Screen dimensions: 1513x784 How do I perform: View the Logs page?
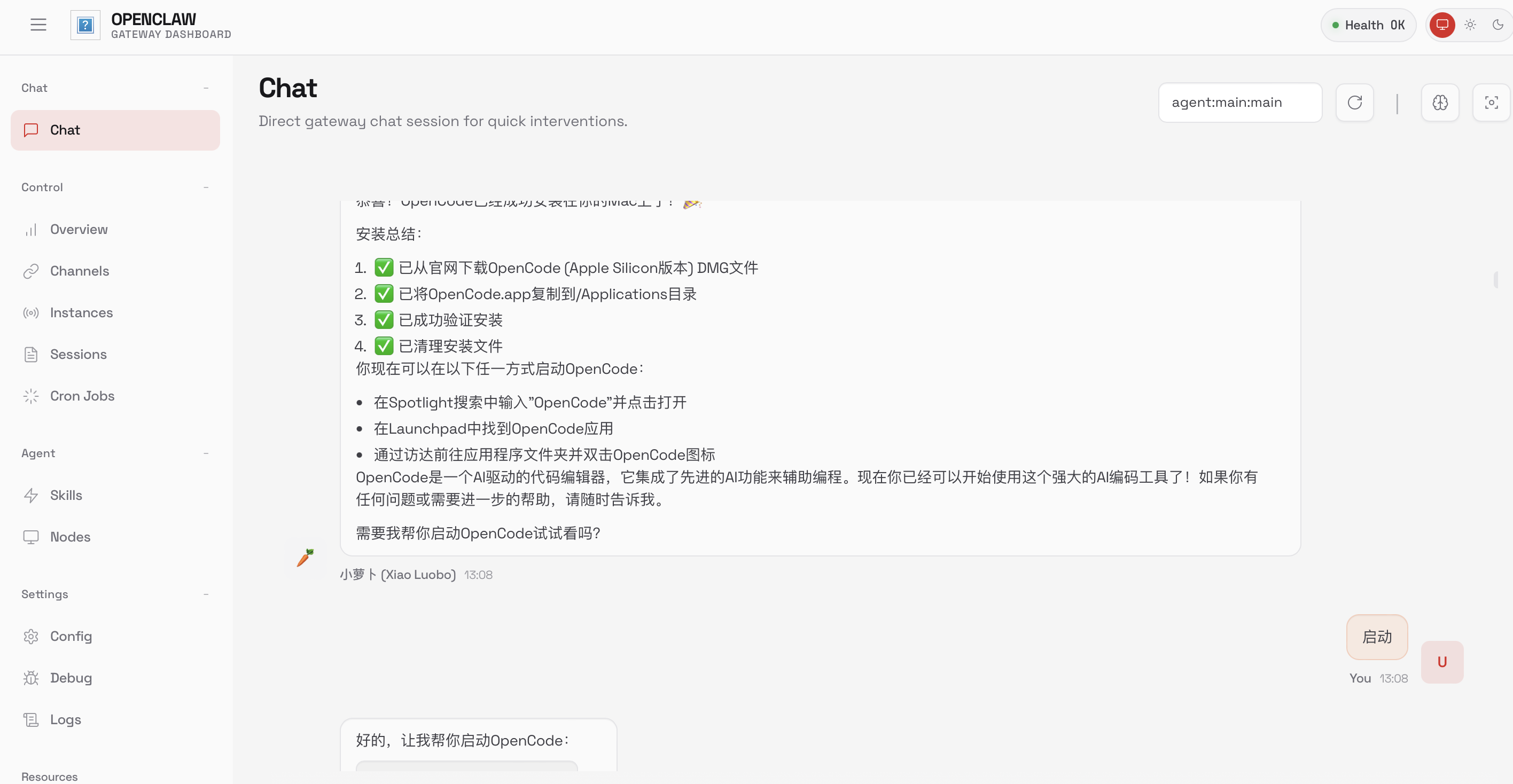(65, 720)
